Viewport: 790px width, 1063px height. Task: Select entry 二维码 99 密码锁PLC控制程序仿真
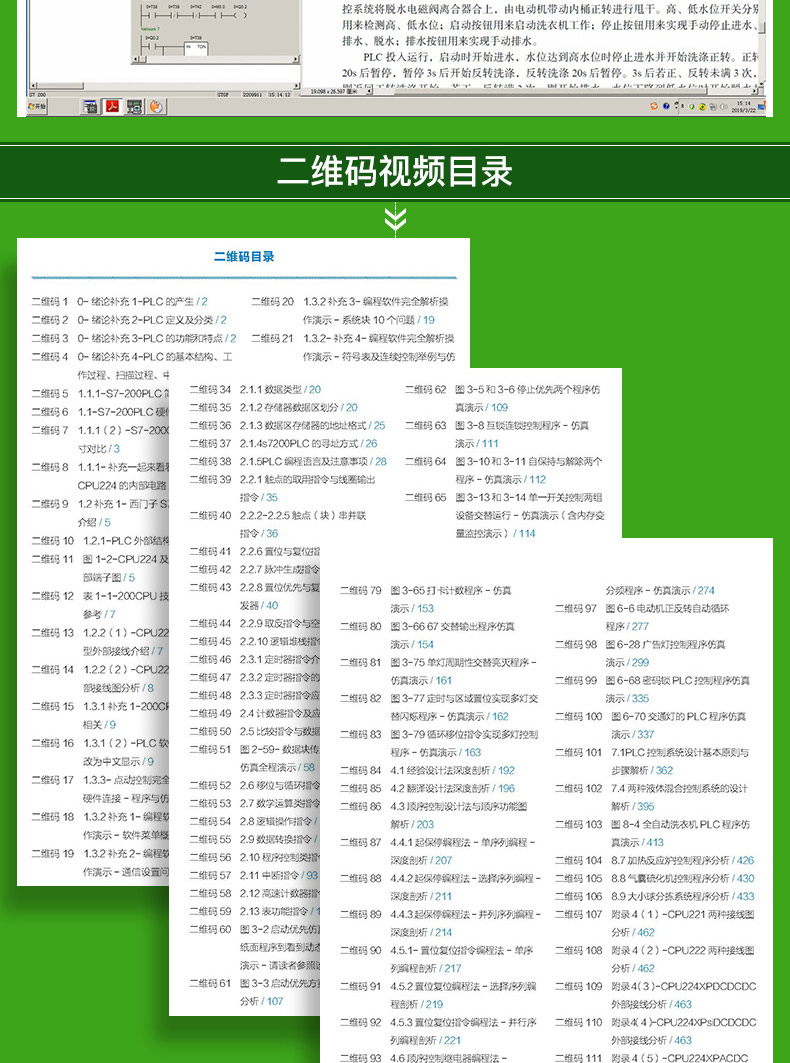pyautogui.click(x=653, y=689)
